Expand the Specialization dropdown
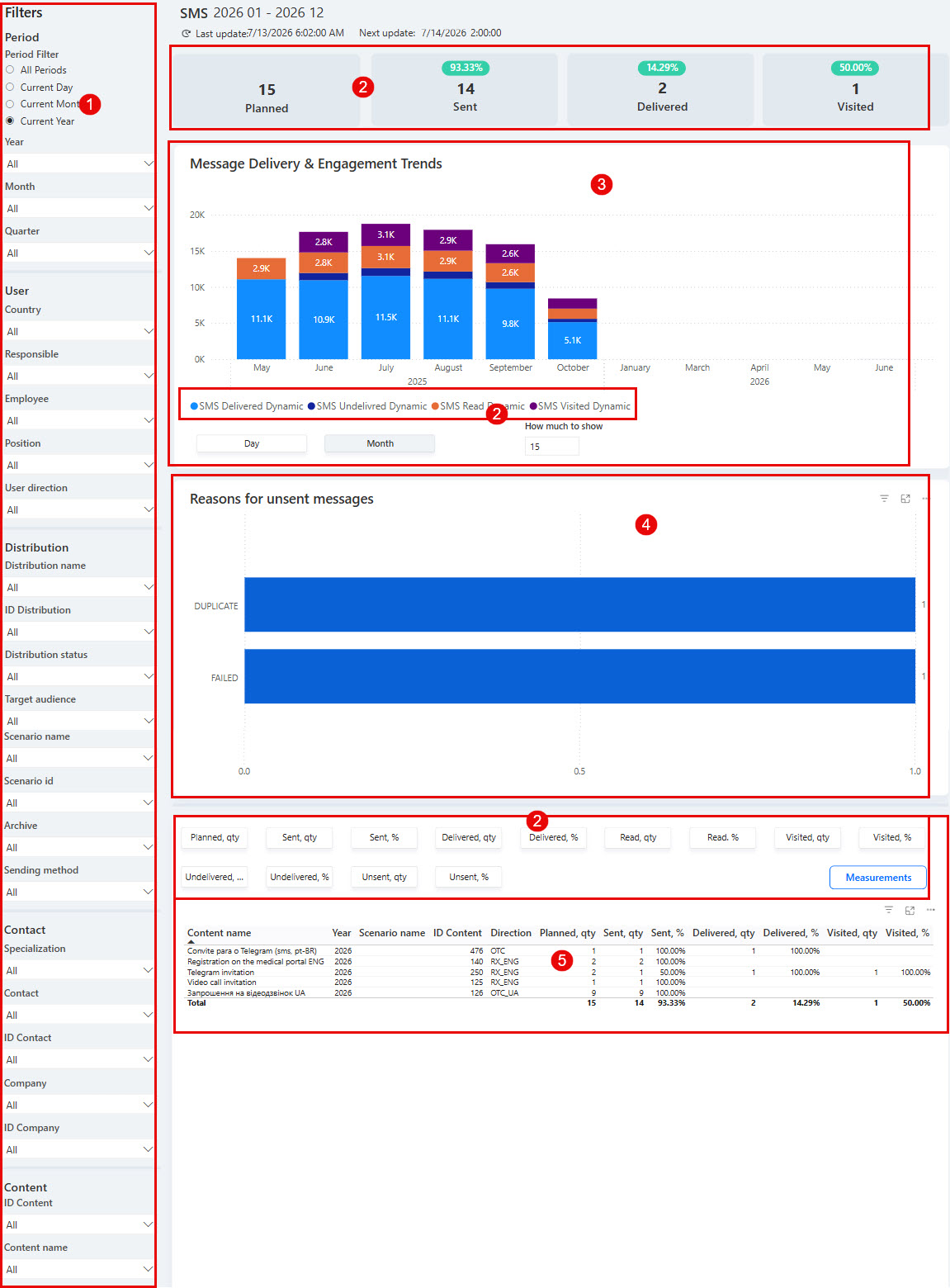The image size is (950, 1288). [x=78, y=970]
